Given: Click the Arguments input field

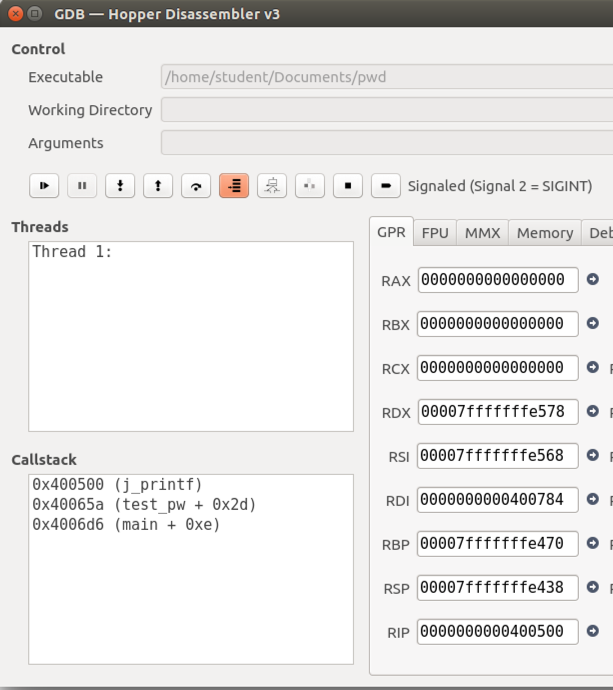Looking at the screenshot, I should 386,143.
